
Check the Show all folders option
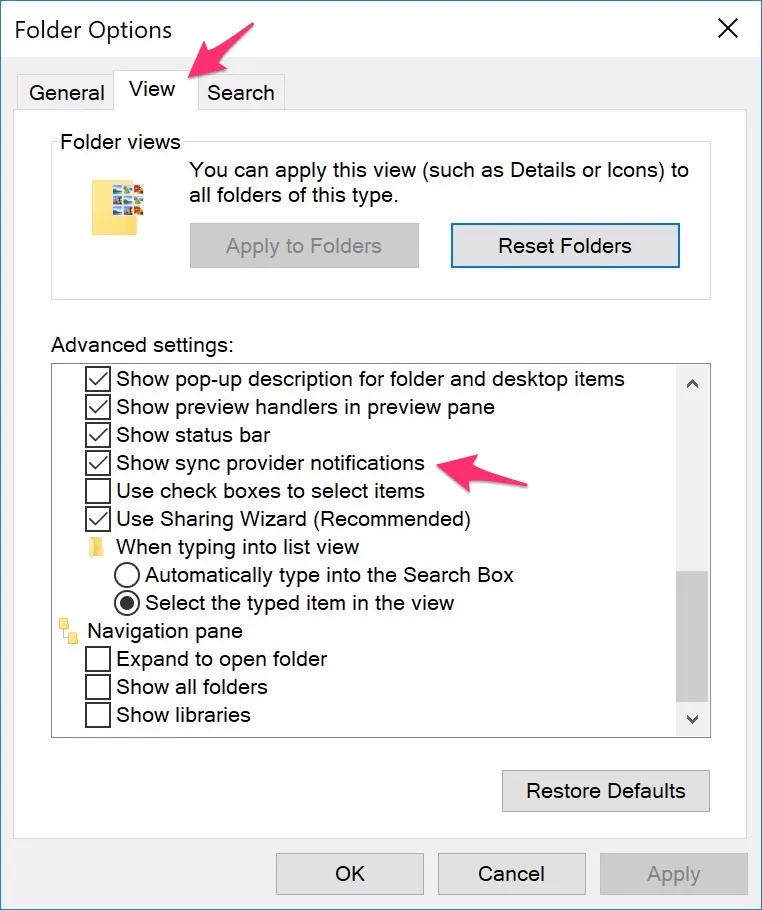(98, 687)
